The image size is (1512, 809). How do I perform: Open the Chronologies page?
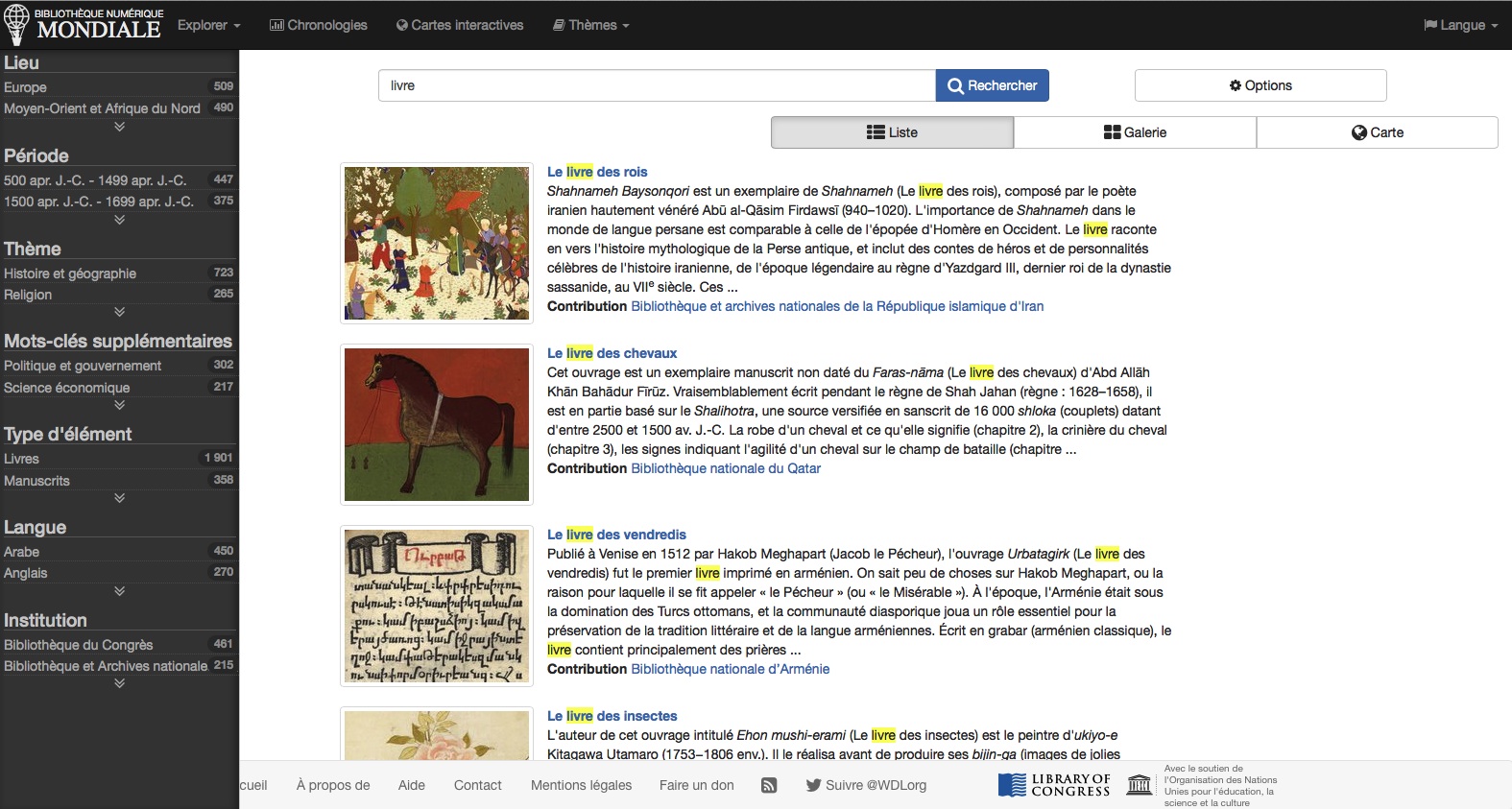(318, 25)
